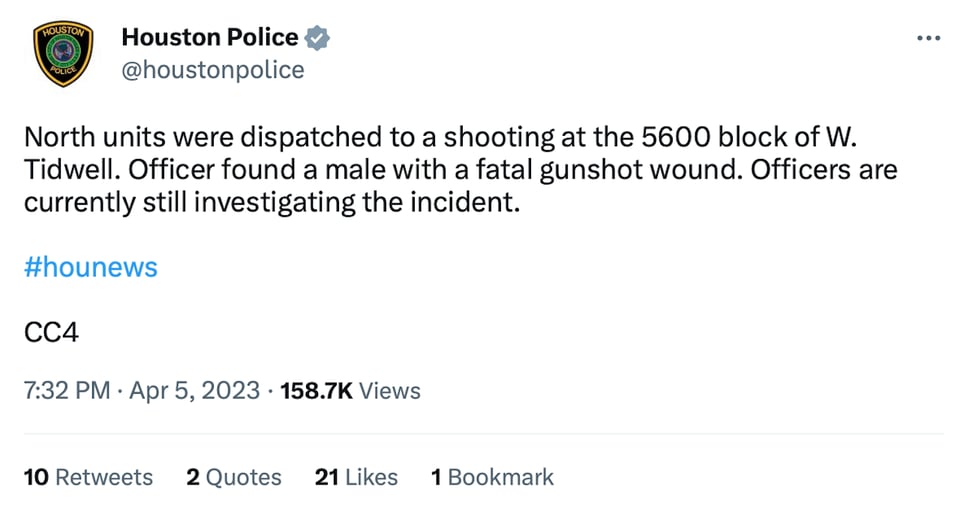Click the blue verified checkmark badge
The width and height of the screenshot is (960, 516).
click(317, 38)
